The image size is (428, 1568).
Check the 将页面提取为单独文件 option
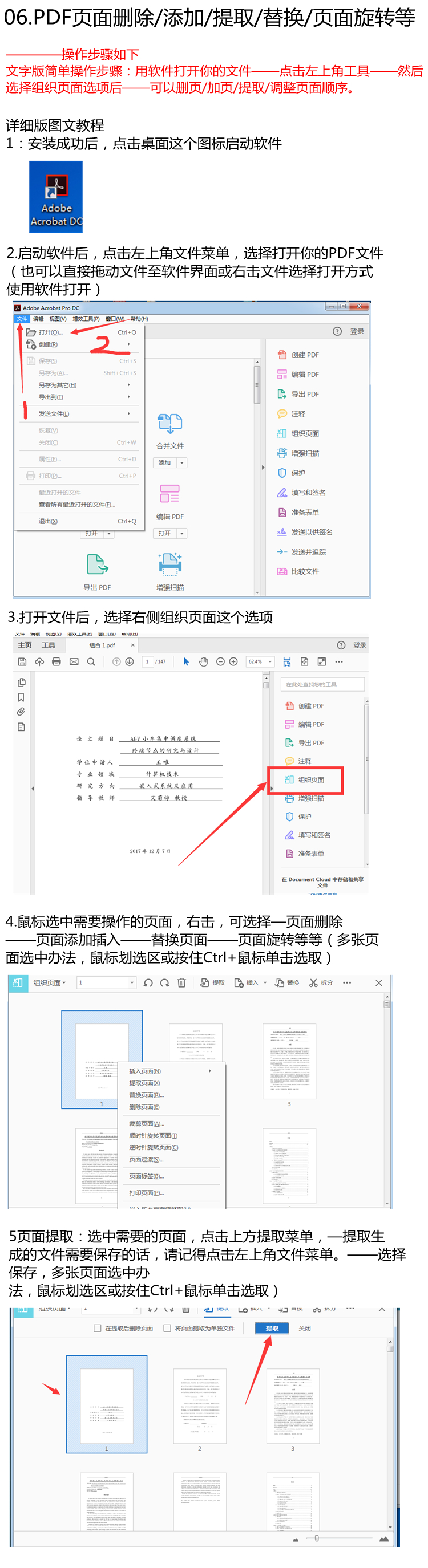[x=167, y=1328]
